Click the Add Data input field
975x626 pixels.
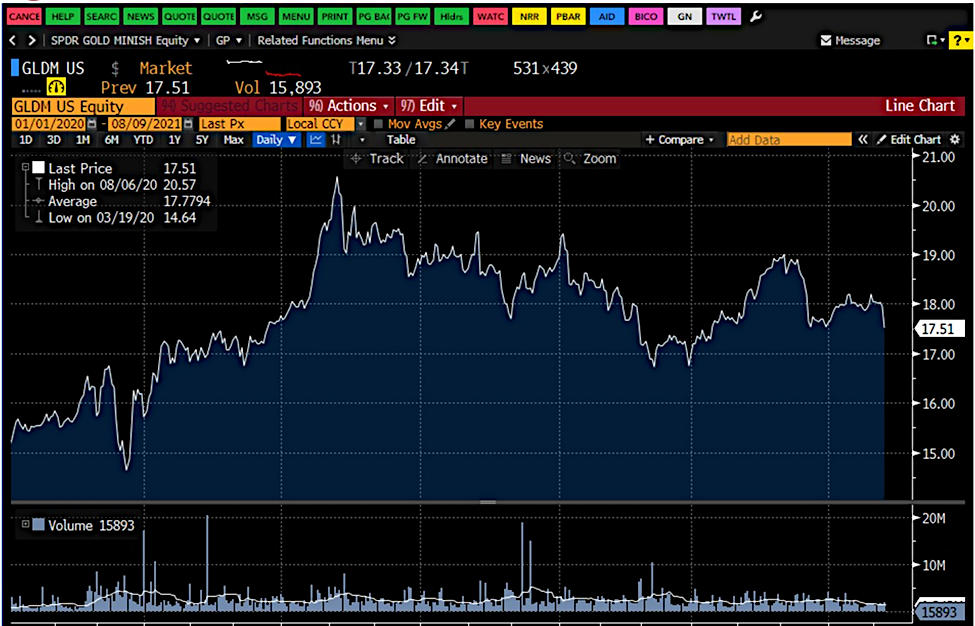pos(788,140)
